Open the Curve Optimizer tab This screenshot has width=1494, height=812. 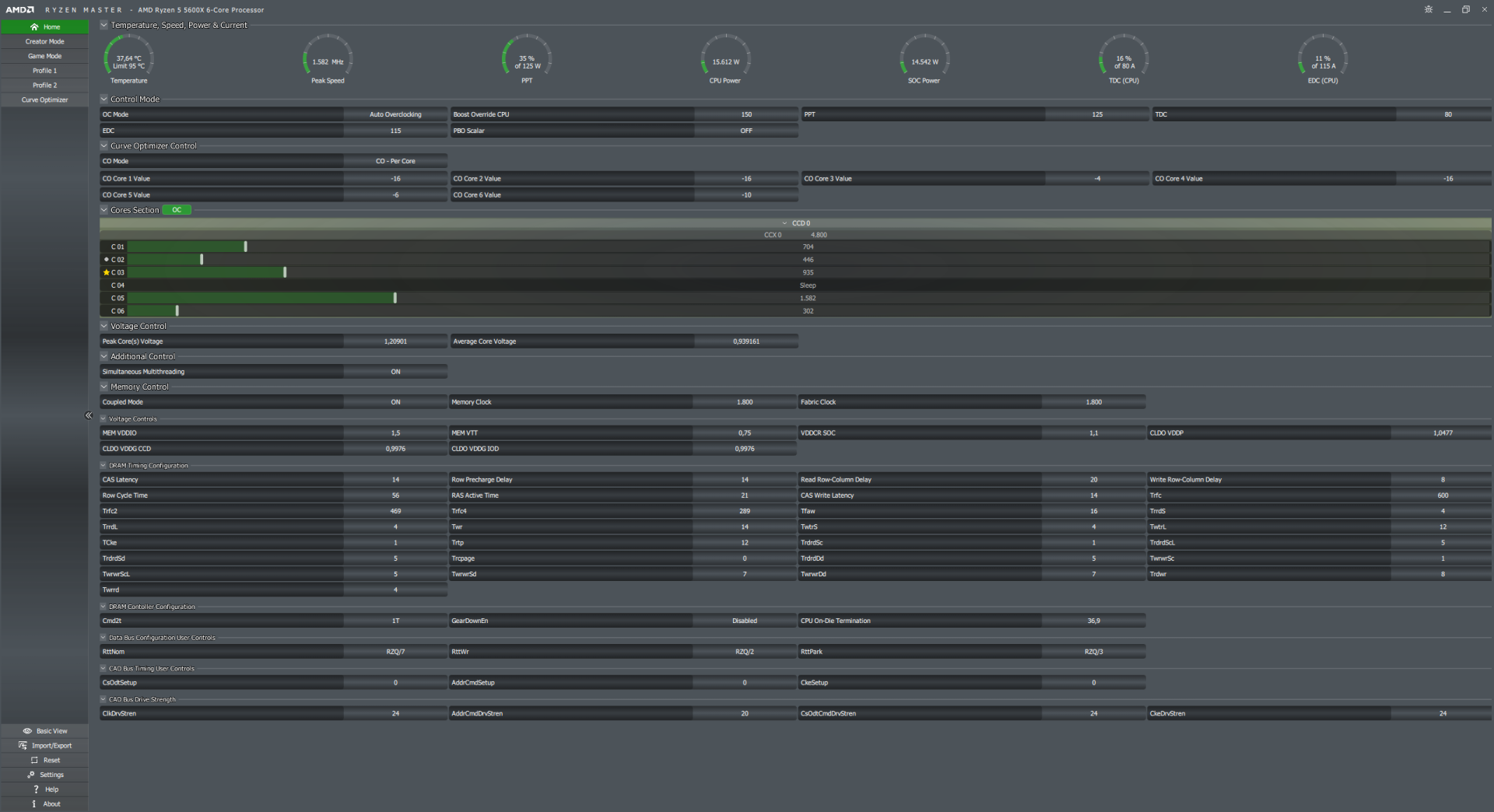coord(44,100)
